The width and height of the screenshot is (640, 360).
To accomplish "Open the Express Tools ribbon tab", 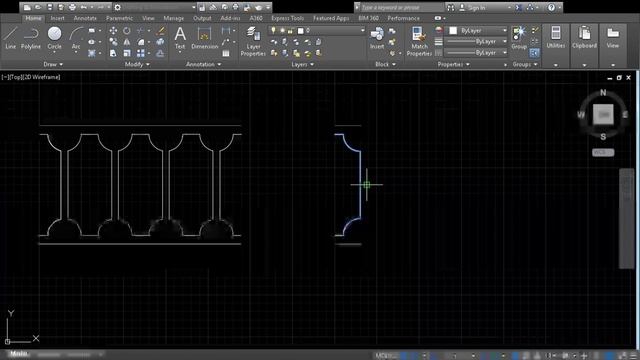I will (287, 18).
